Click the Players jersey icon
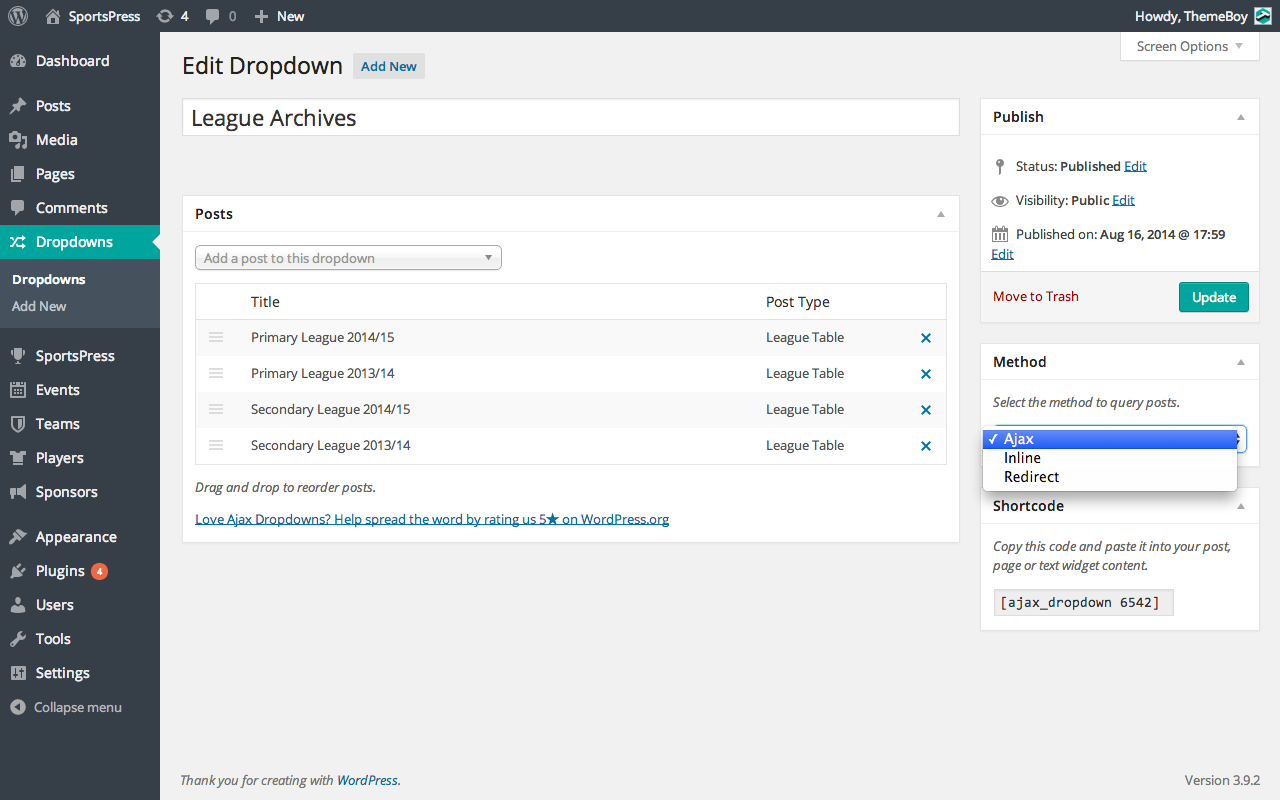Viewport: 1280px width, 800px height. [18, 458]
